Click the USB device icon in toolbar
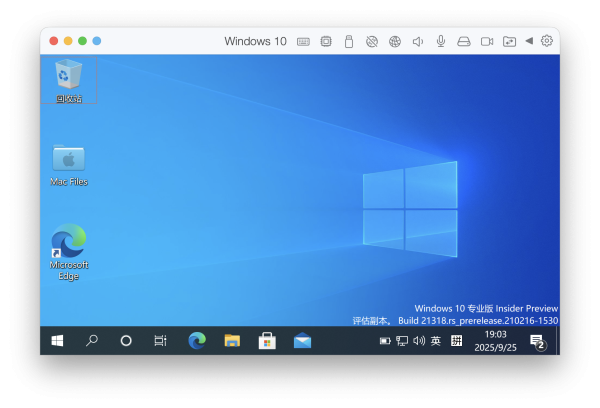Viewport: 600px width, 408px height. click(349, 41)
